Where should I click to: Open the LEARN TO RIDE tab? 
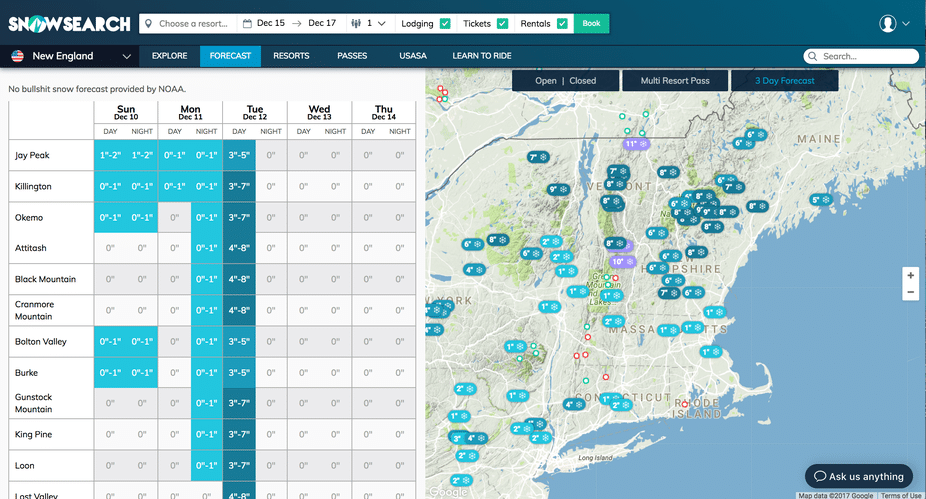[482, 56]
